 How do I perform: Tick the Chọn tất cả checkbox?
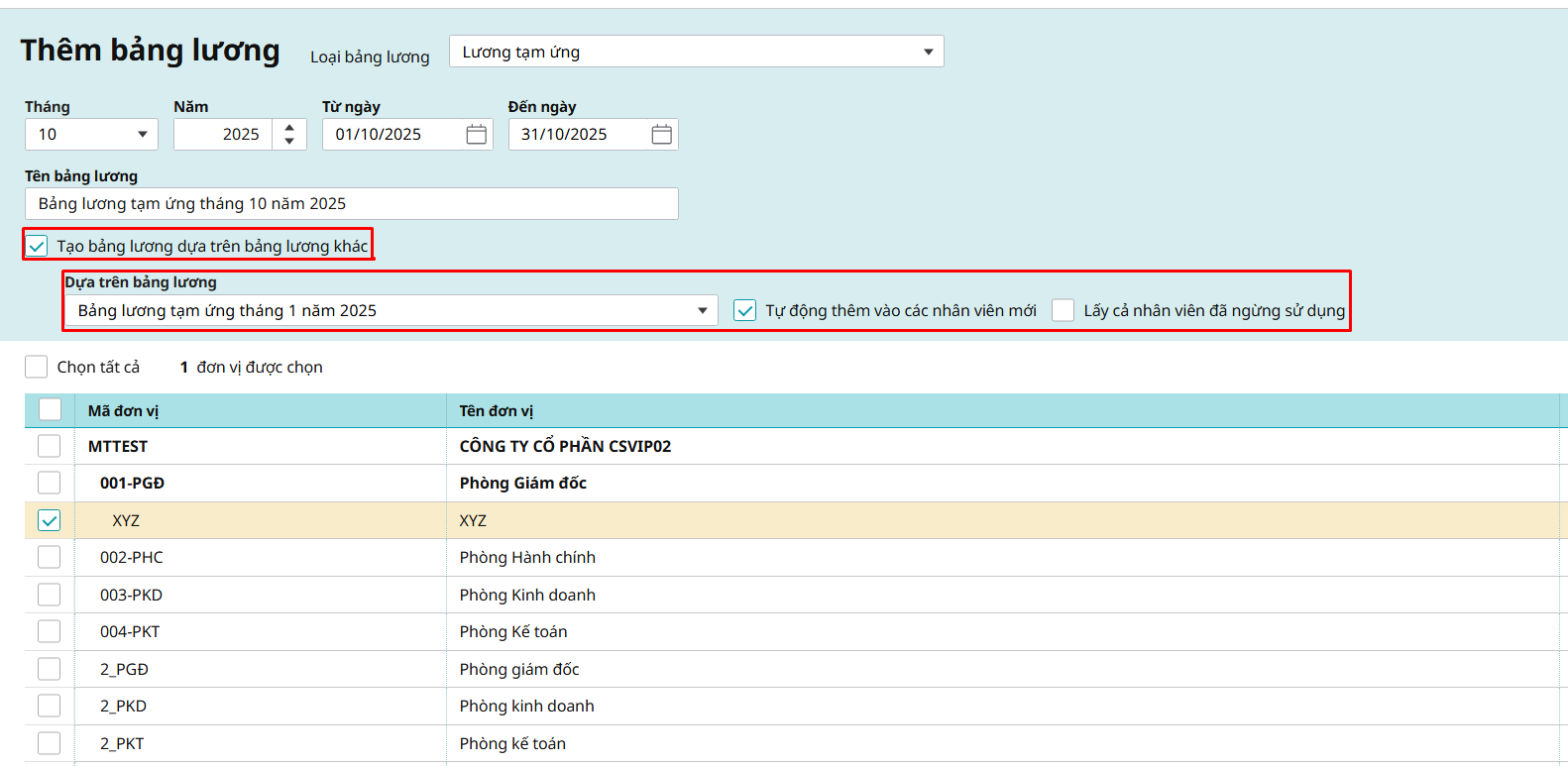pos(37,368)
